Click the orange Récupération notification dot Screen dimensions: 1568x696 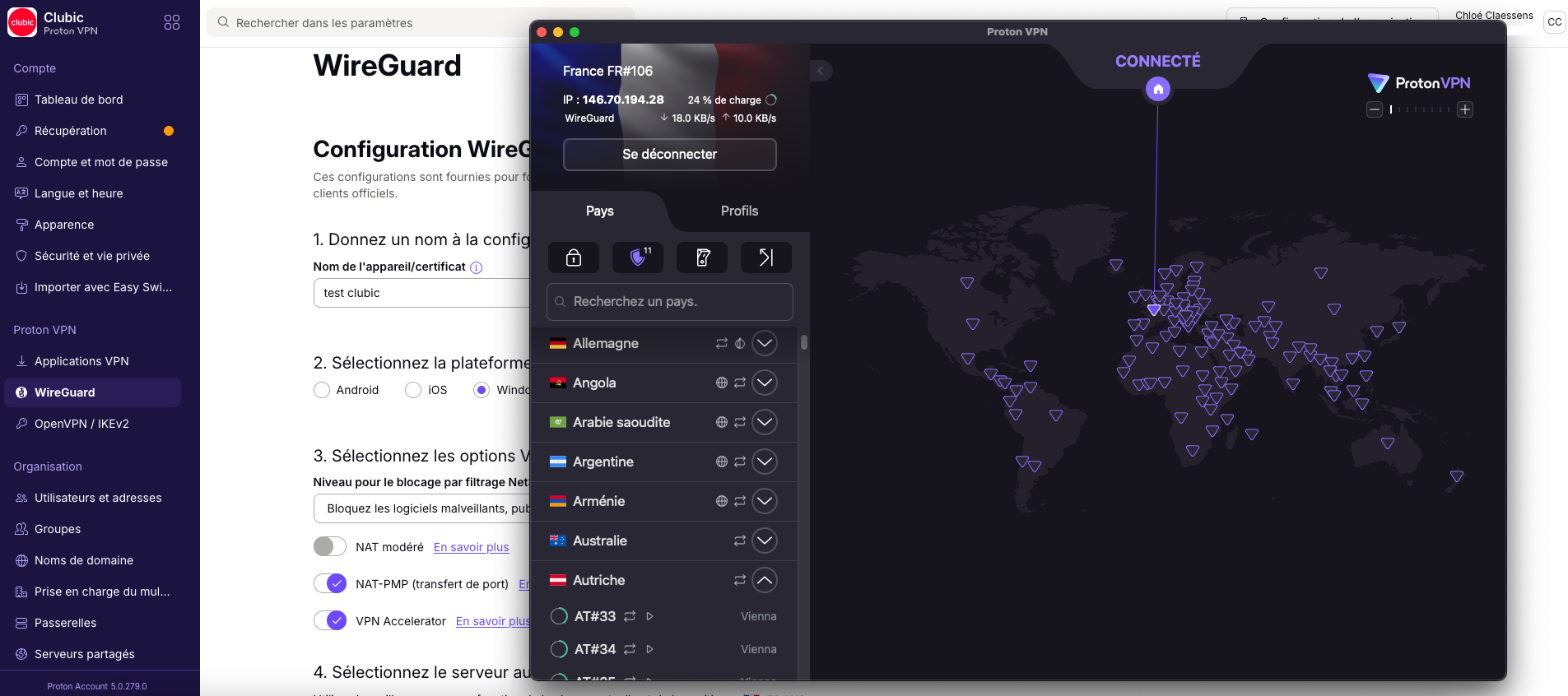(x=169, y=131)
